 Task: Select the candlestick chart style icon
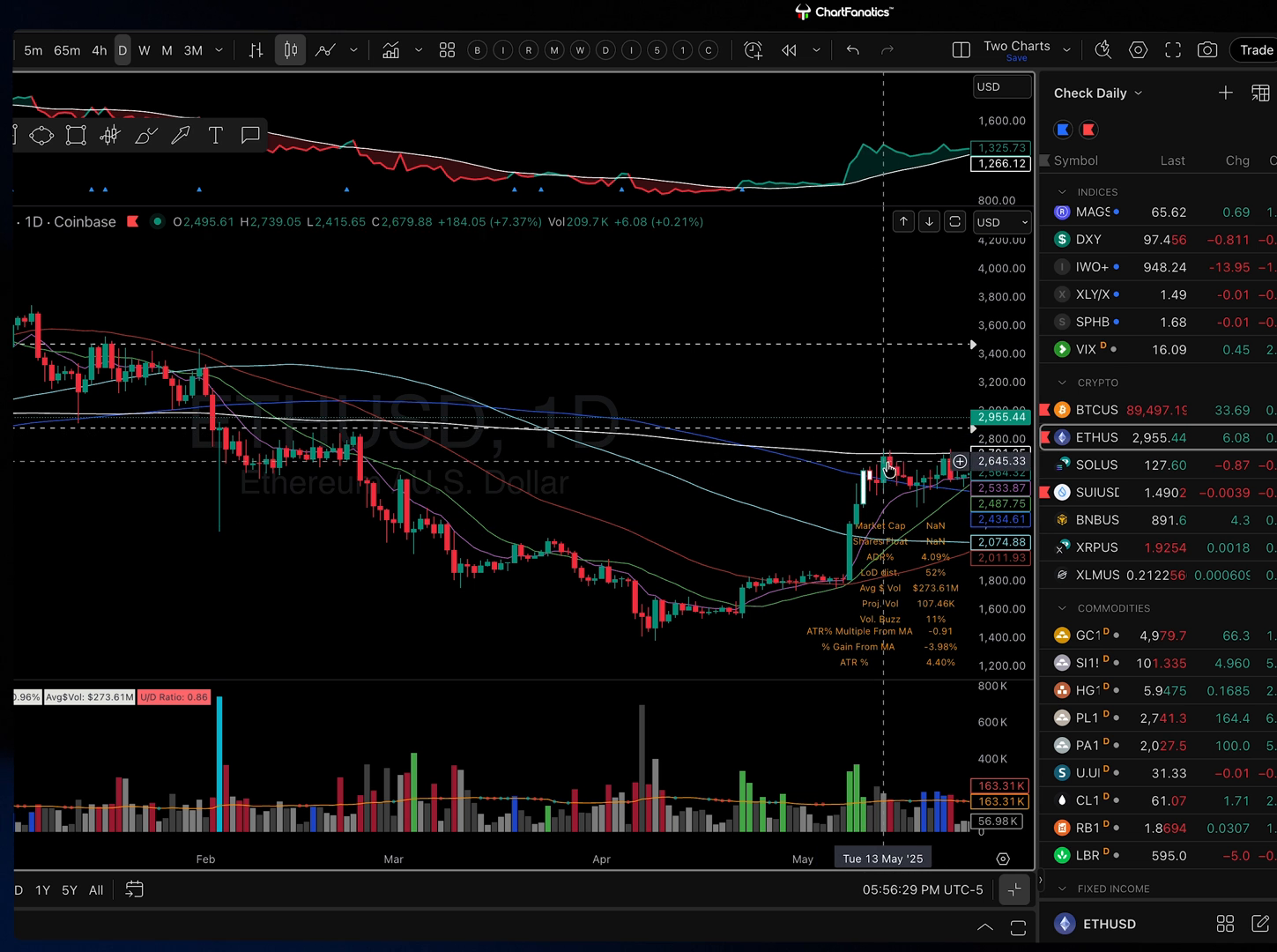click(x=290, y=50)
